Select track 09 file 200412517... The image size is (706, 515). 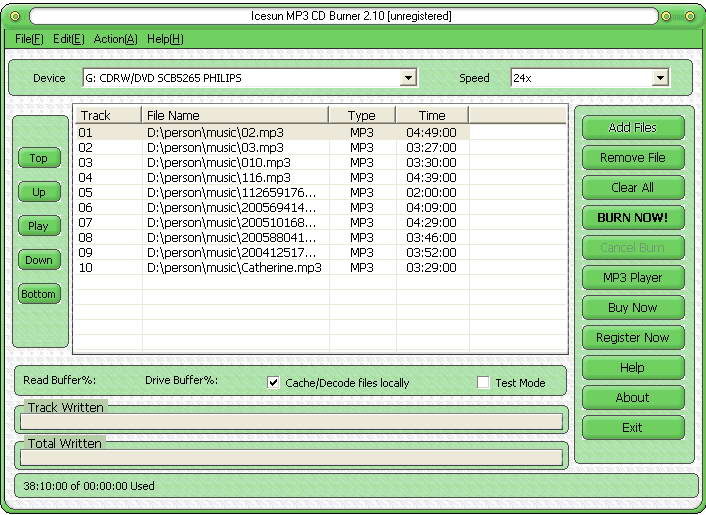pyautogui.click(x=272, y=253)
